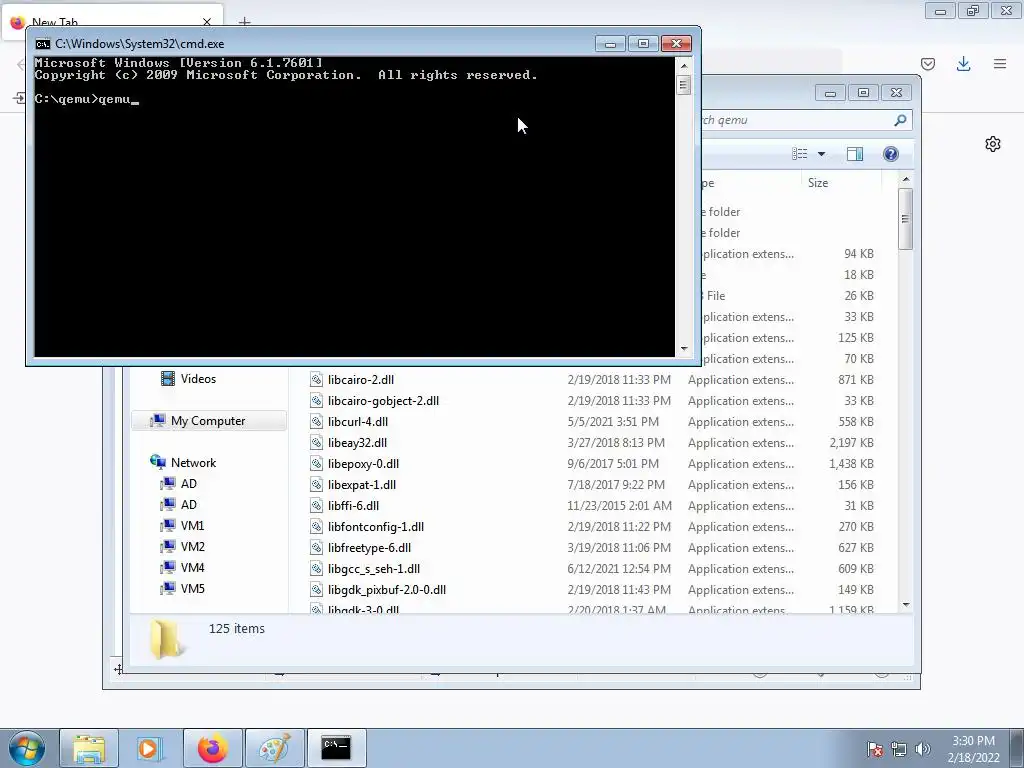Viewport: 1024px width, 768px height.
Task: Click the Explorer file list scrollbar thumb
Action: point(905,219)
